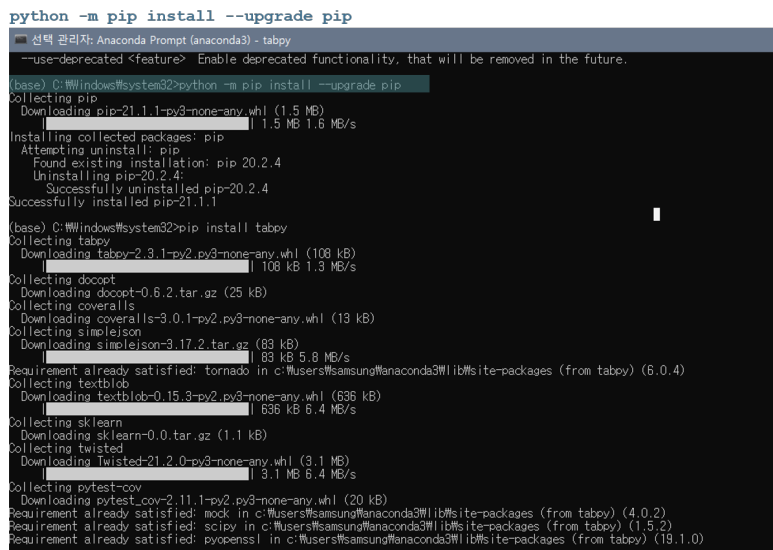
Task: Click 'Downloading simplejson-3.17.2.tar.gz' line
Action: [x=160, y=344]
